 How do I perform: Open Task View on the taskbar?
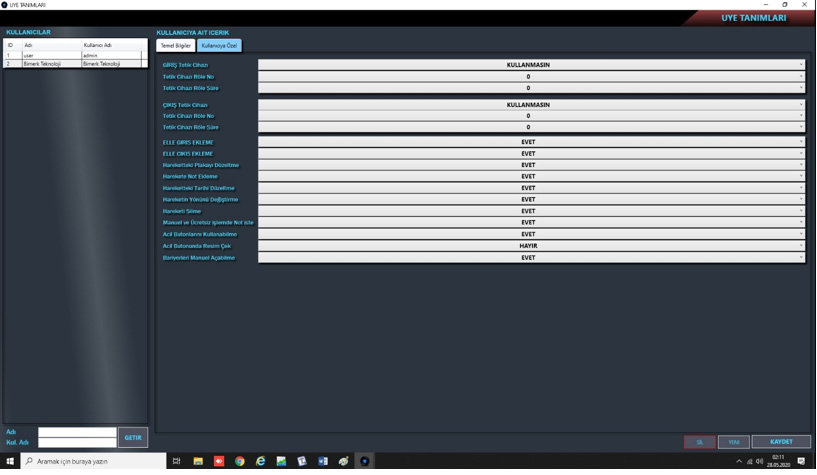click(x=177, y=461)
